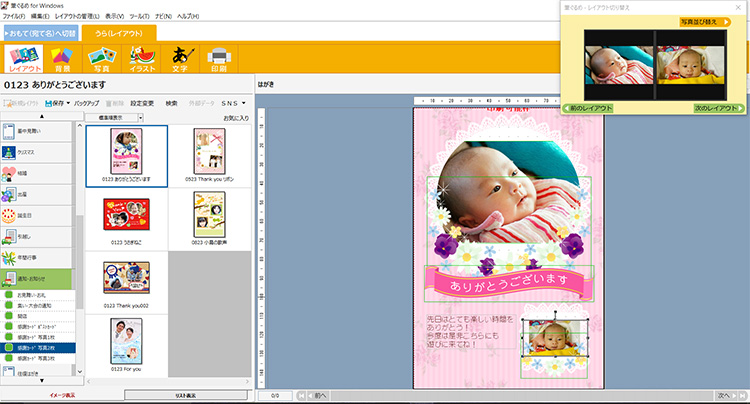
Task: Select the 文字 (Text) tool icon
Action: tap(181, 58)
